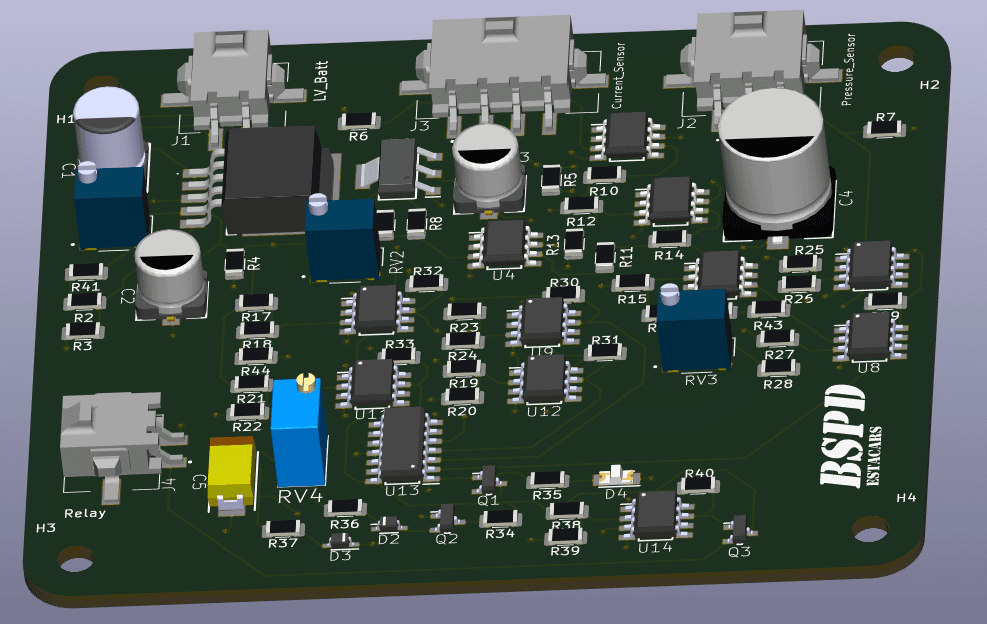Select the R15 resistor

633,282
